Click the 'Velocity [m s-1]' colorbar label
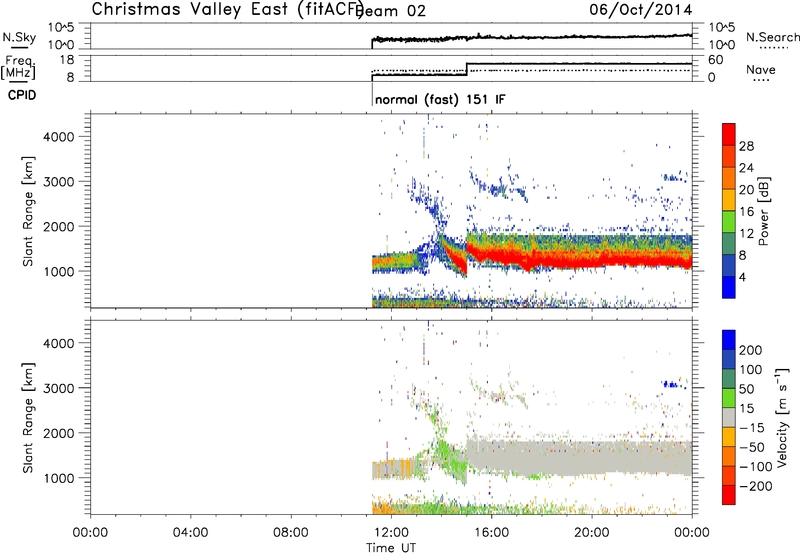 point(782,417)
